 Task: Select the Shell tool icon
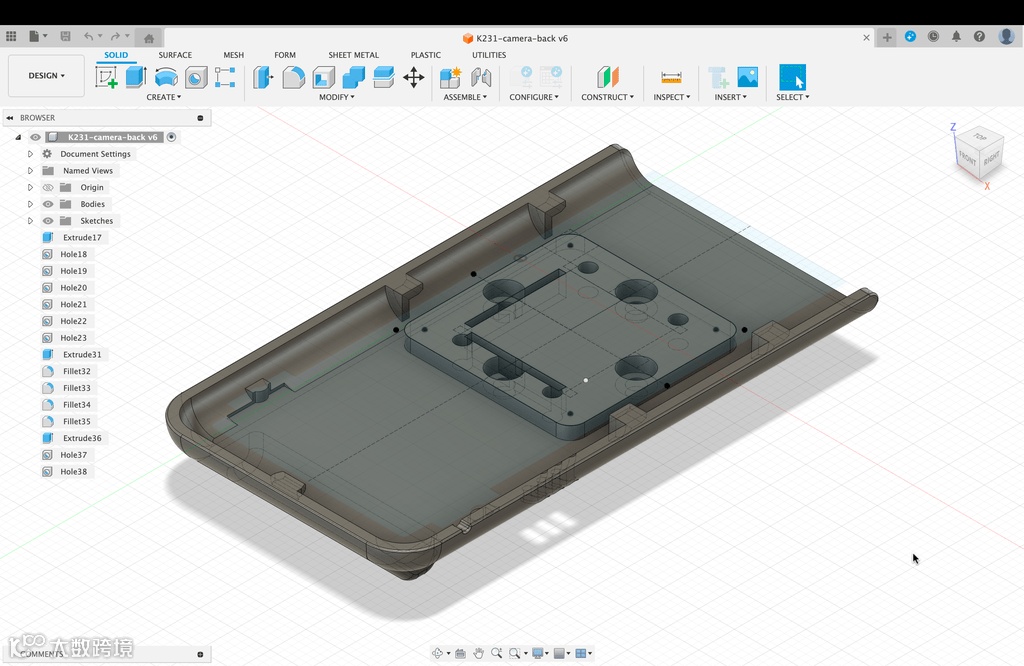click(324, 77)
